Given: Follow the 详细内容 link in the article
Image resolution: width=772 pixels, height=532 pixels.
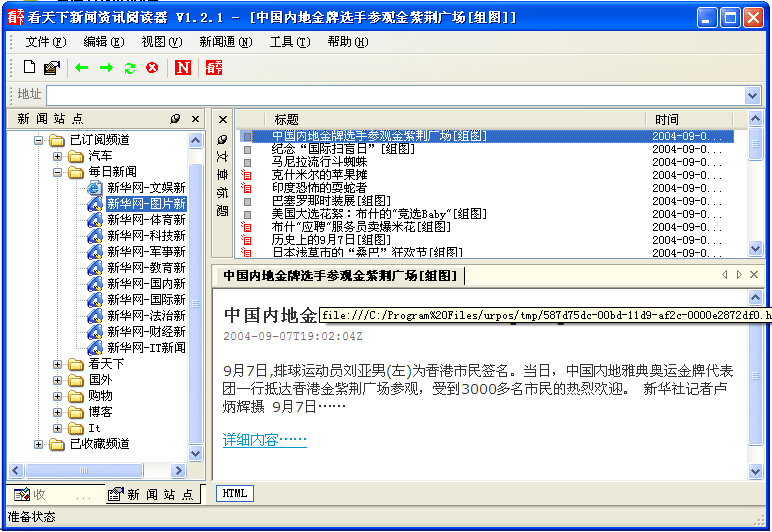Looking at the screenshot, I should point(264,439).
